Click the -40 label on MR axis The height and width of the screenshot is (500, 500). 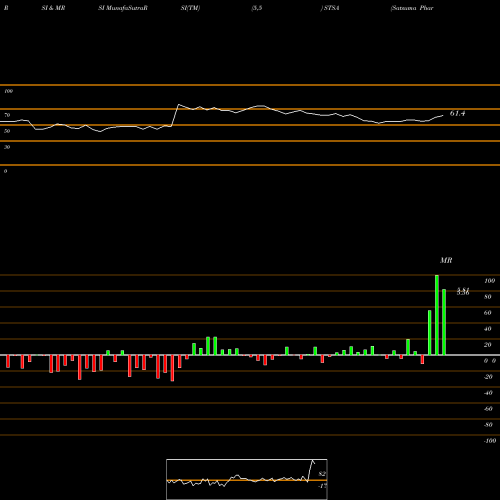[488, 393]
